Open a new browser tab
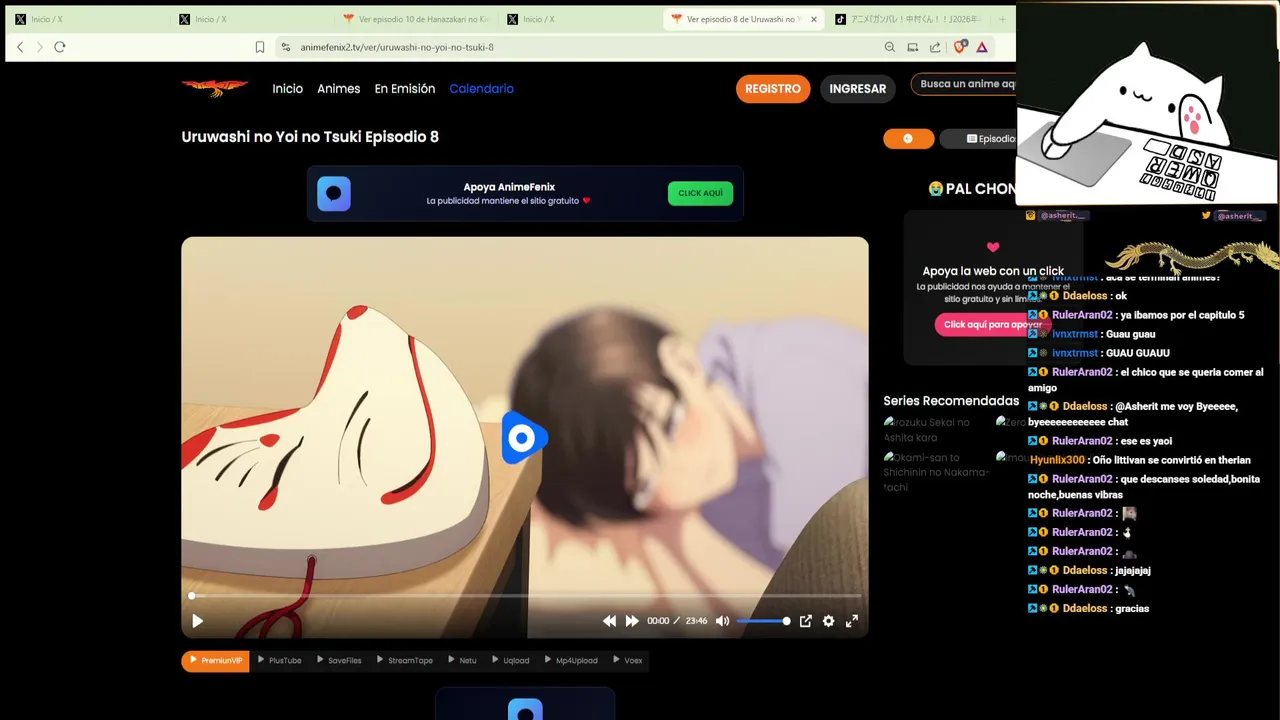The image size is (1280, 720). click(x=1002, y=19)
